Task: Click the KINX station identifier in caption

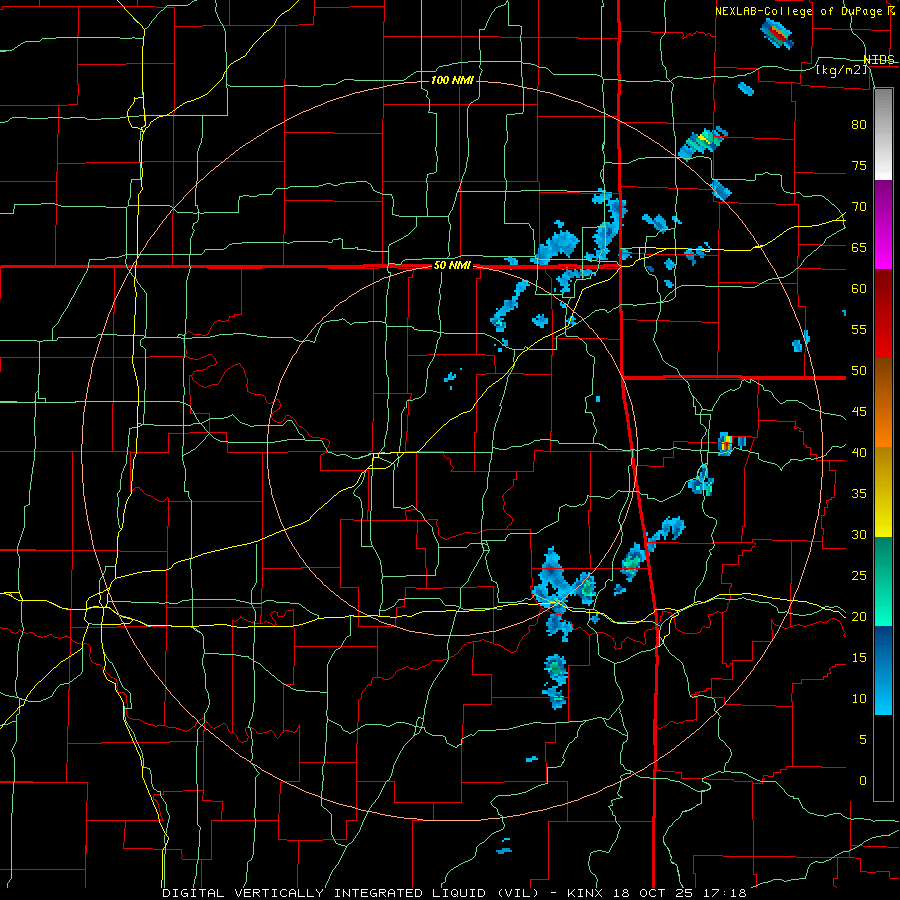Action: click(585, 893)
